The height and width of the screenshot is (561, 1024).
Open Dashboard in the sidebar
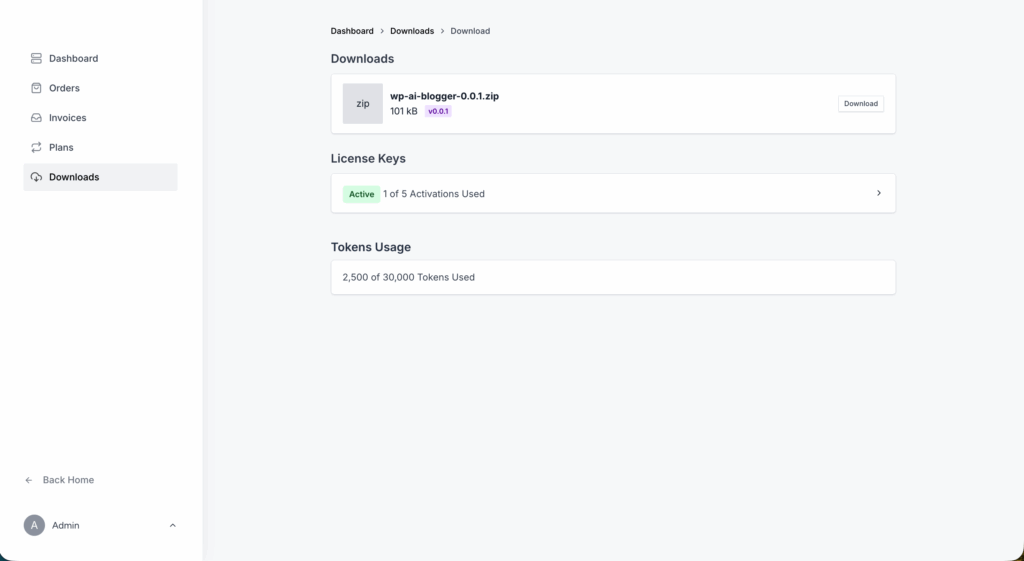coord(101,59)
